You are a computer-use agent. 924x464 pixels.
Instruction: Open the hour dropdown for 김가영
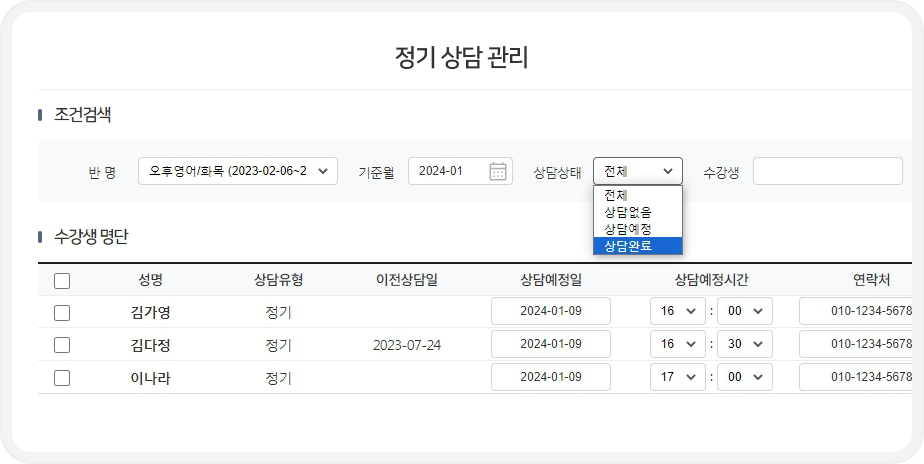click(x=678, y=311)
